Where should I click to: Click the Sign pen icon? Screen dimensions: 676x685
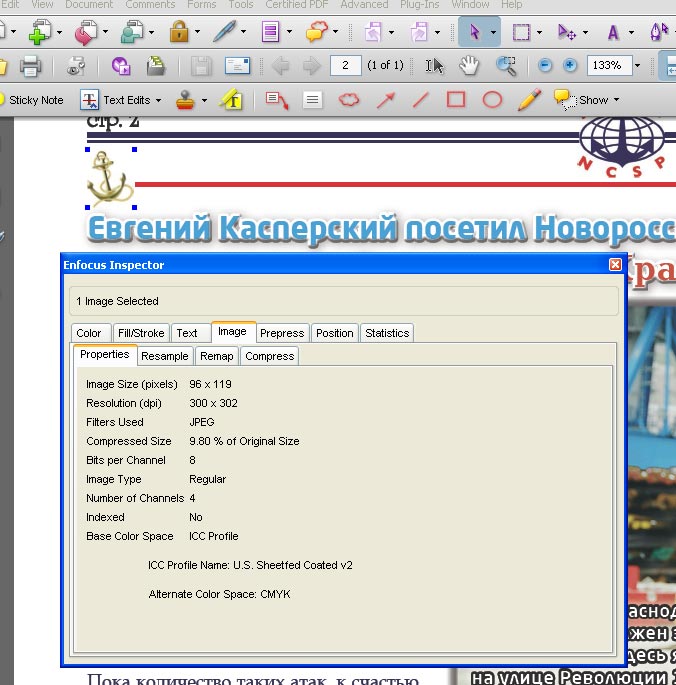pyautogui.click(x=224, y=31)
